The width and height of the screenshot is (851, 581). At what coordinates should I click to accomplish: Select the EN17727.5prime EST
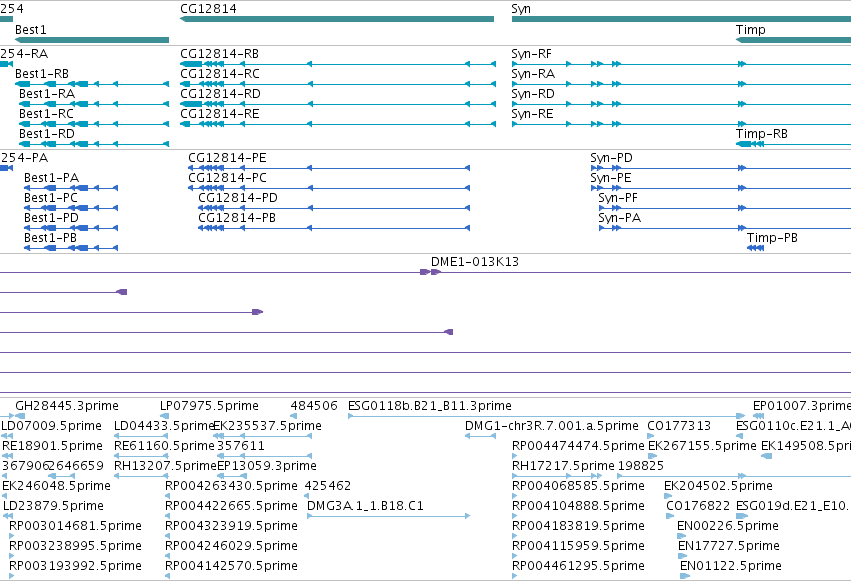[682, 556]
